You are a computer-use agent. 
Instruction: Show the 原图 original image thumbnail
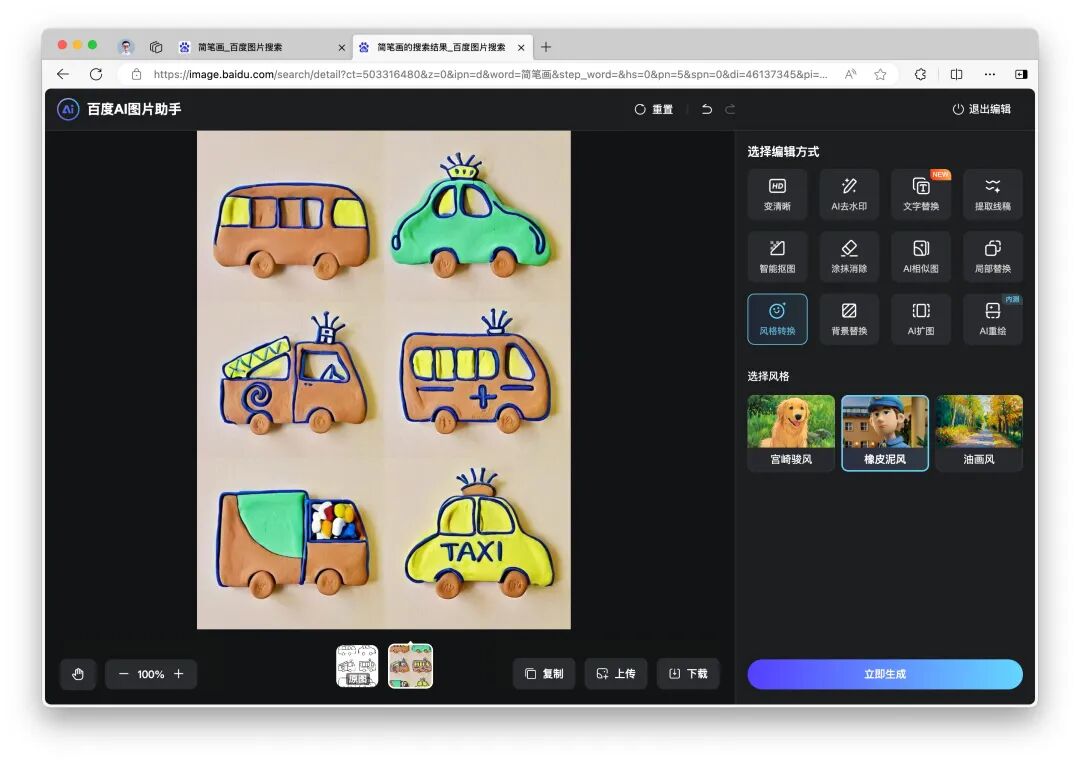click(357, 666)
